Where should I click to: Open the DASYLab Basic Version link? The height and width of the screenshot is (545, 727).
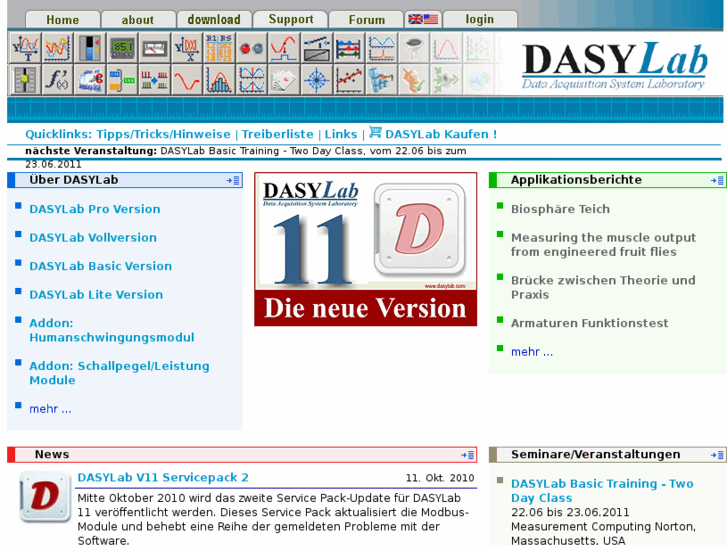pyautogui.click(x=101, y=266)
